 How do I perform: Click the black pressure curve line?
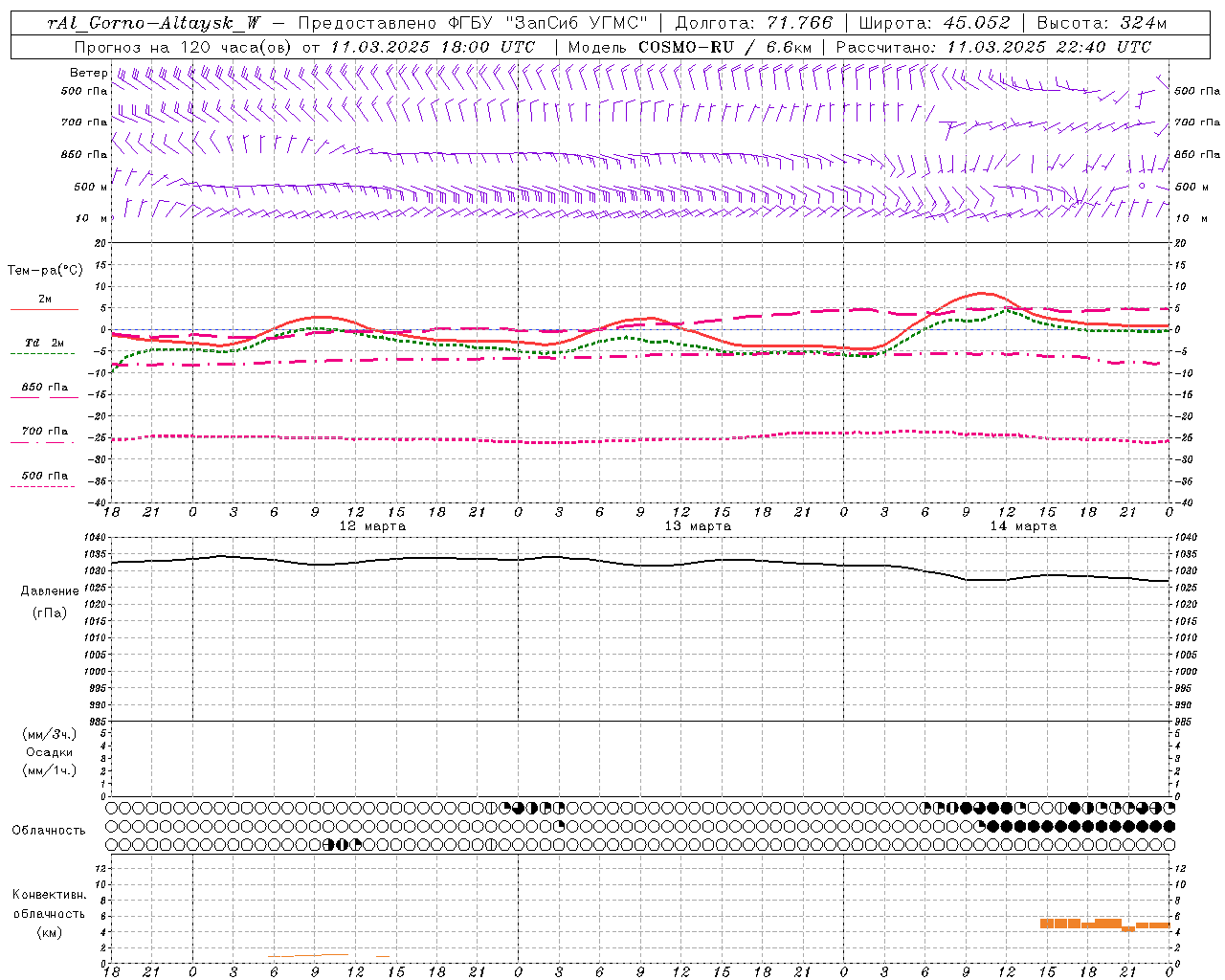coord(641,565)
